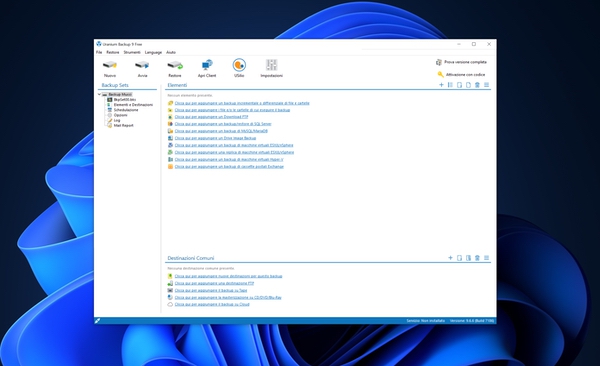Click the plus icon in Elementi header
Screen dimensions: 600x366
(441, 85)
